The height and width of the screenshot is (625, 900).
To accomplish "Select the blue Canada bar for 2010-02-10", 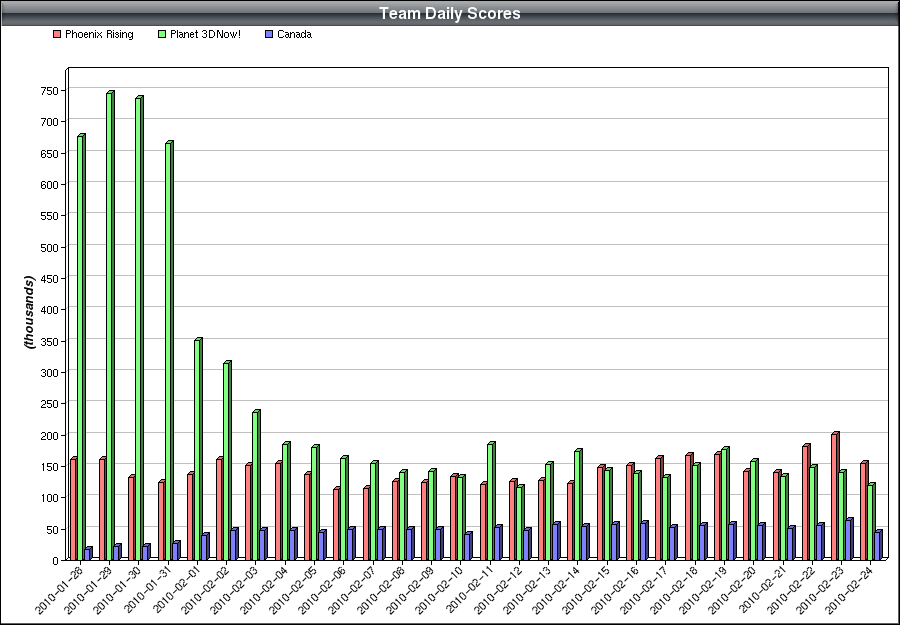I will point(468,546).
